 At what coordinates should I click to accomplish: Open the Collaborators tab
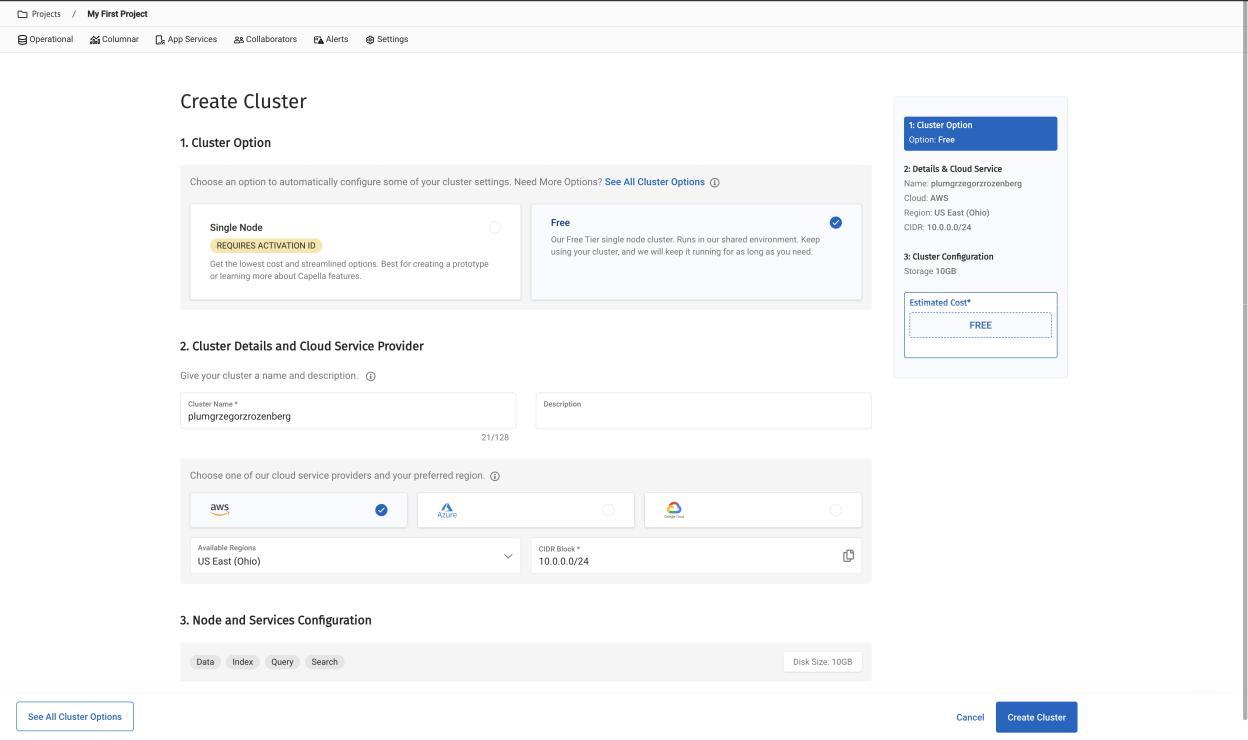point(265,40)
